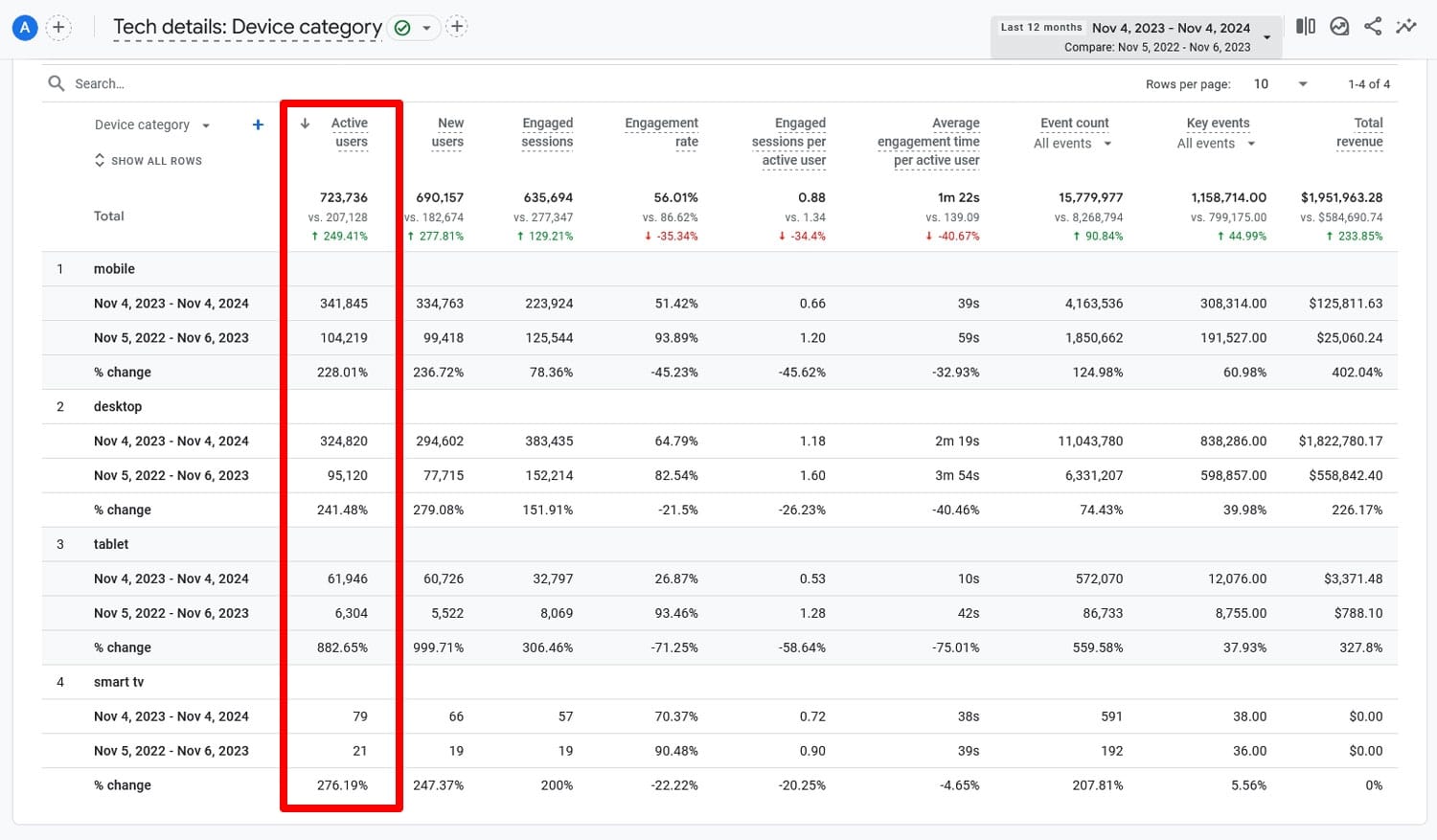Click the report title Tech details: Device category
This screenshot has width=1437, height=840.
(x=246, y=27)
